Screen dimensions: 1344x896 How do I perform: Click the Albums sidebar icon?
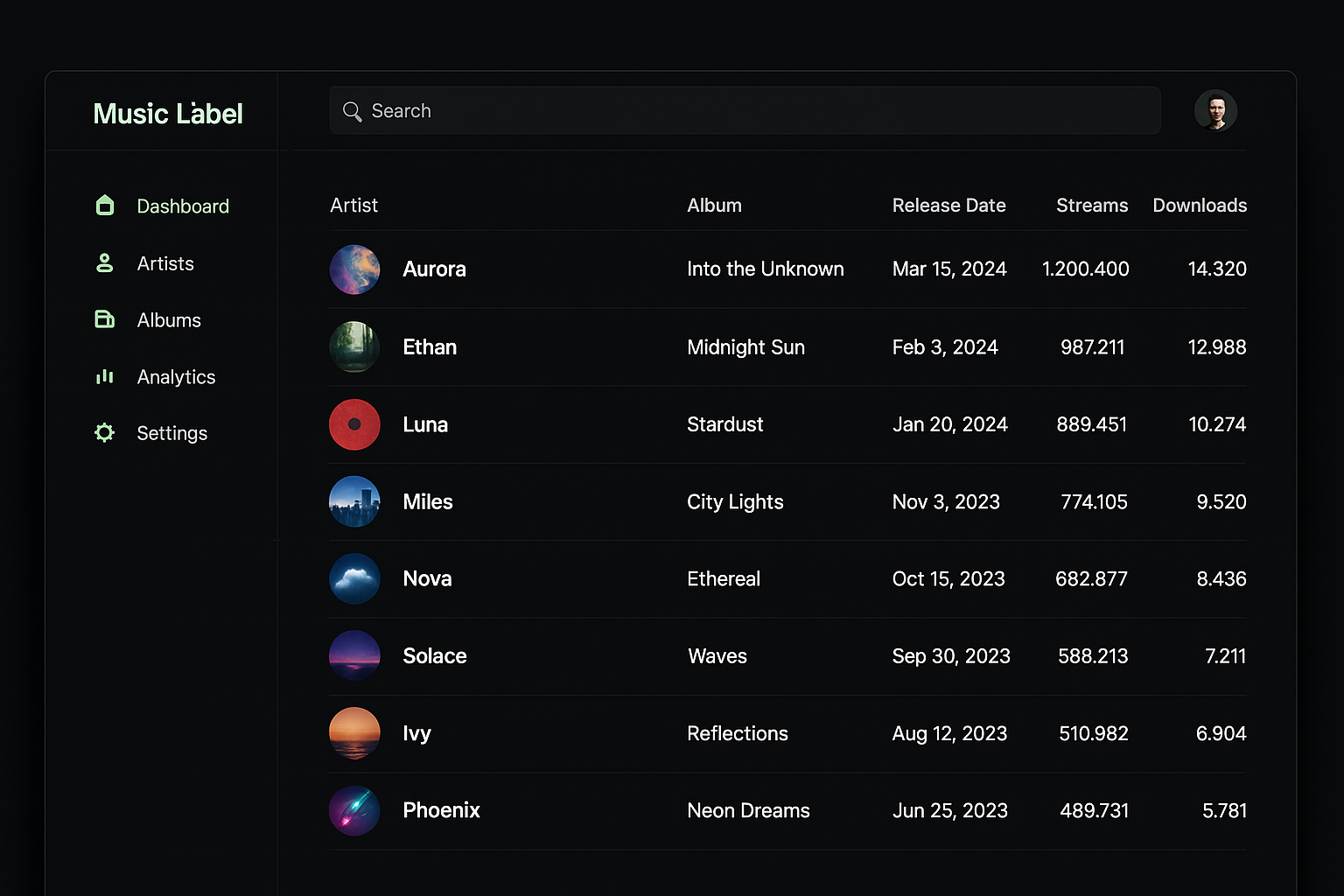(x=104, y=319)
